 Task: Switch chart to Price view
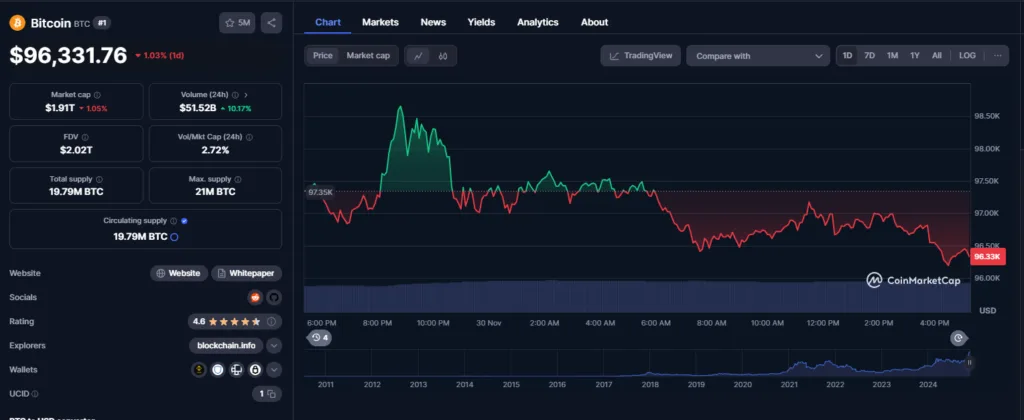(323, 56)
